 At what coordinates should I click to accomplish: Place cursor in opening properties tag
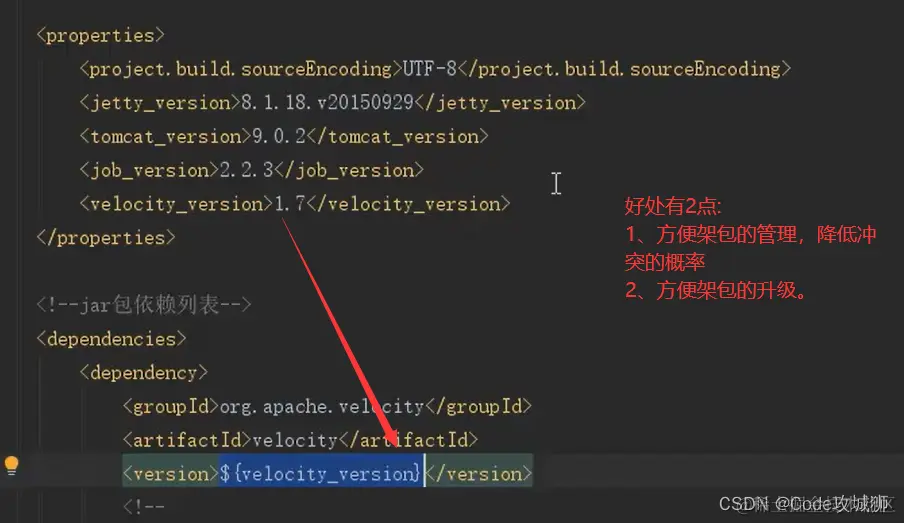click(101, 36)
